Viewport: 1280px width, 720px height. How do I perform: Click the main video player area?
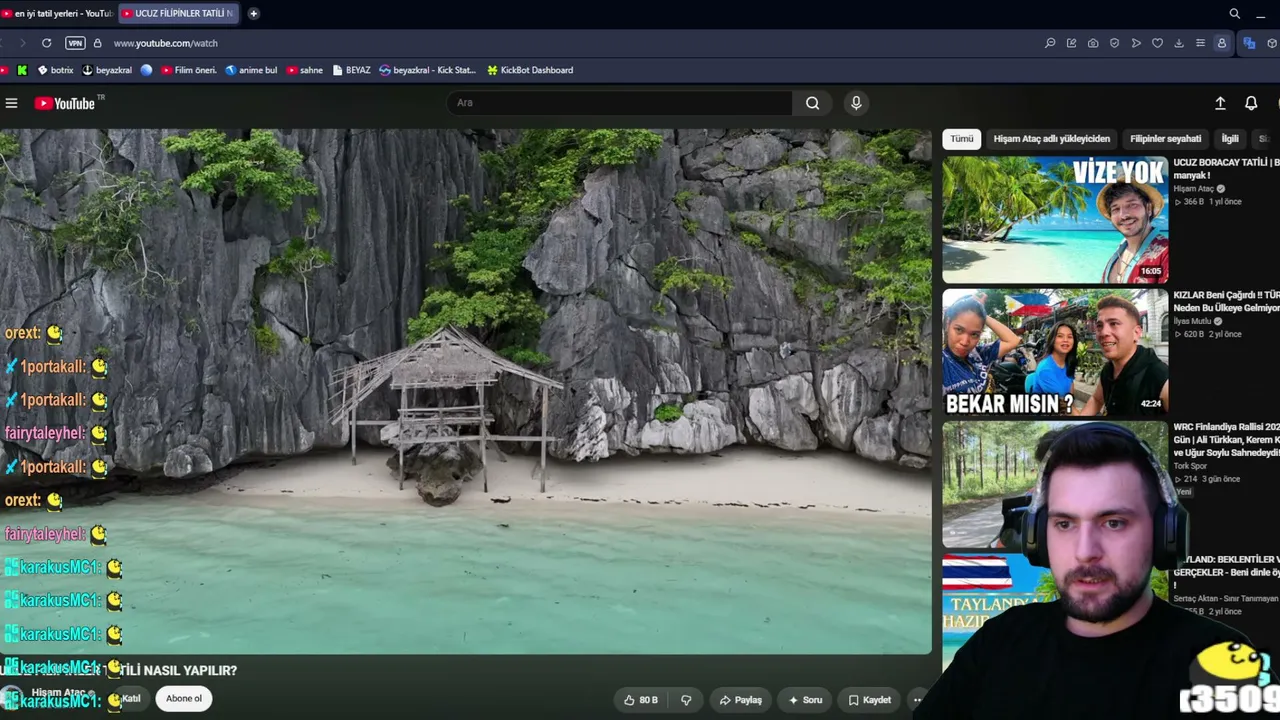466,391
